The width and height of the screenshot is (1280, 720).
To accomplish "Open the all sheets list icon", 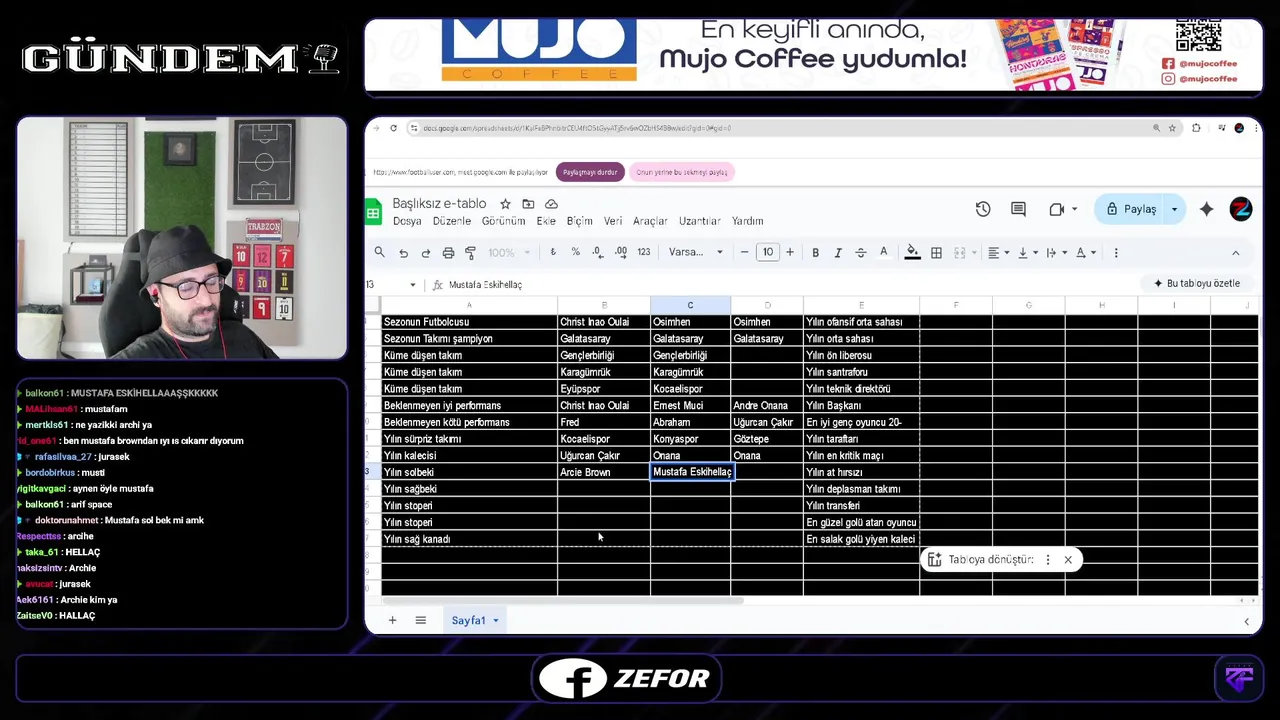I will pos(421,621).
